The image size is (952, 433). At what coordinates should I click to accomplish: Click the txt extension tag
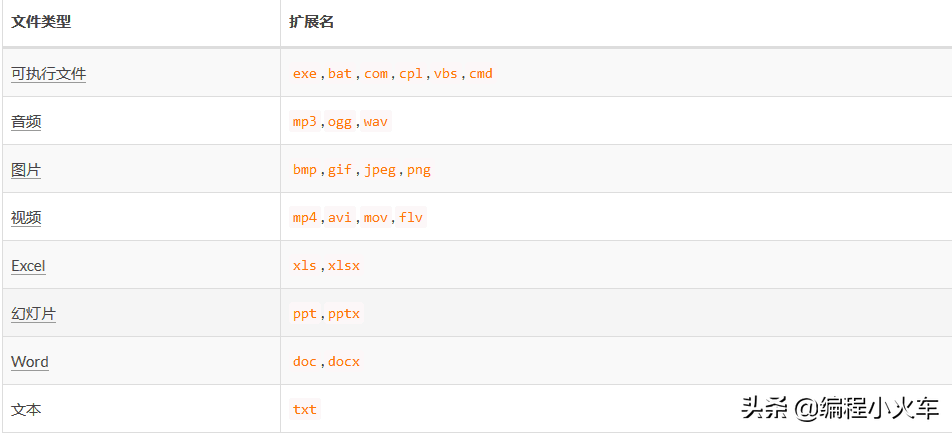(305, 410)
